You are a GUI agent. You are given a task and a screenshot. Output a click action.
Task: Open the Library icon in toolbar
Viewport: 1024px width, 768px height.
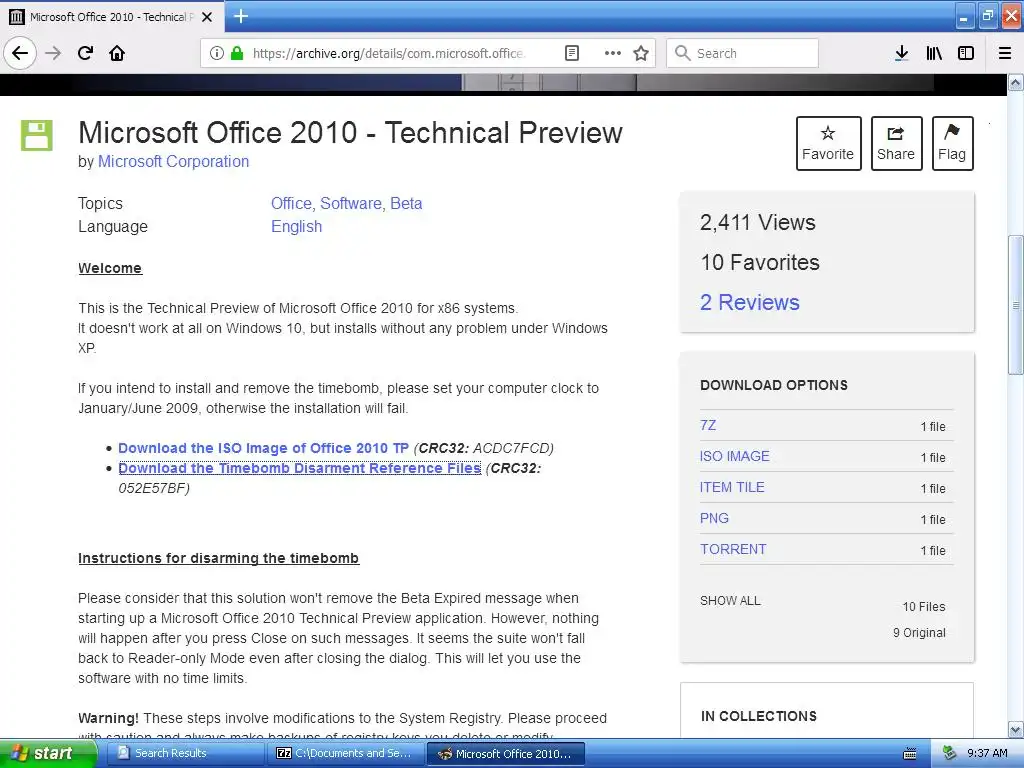[934, 53]
